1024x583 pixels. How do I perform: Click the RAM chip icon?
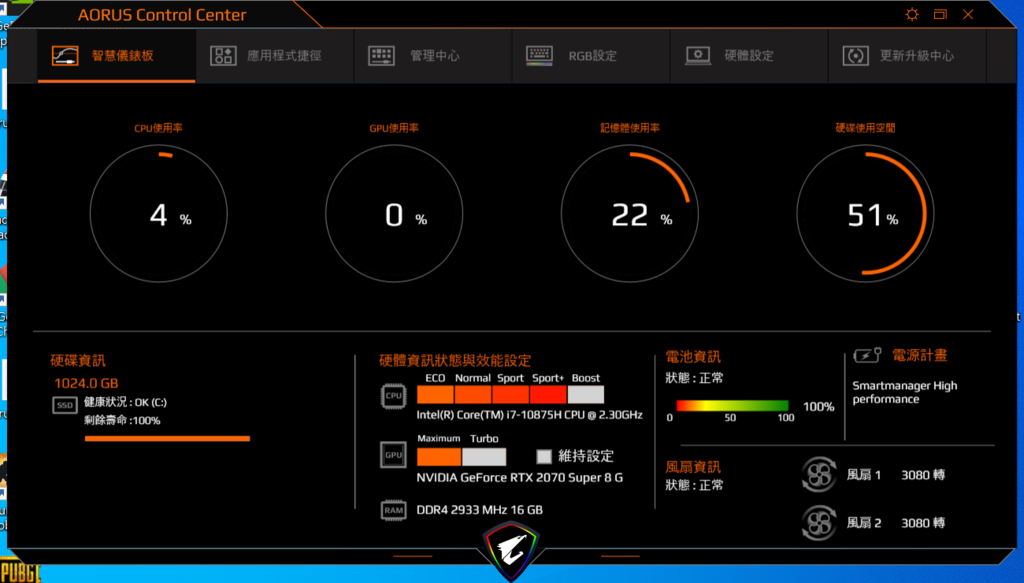(393, 510)
